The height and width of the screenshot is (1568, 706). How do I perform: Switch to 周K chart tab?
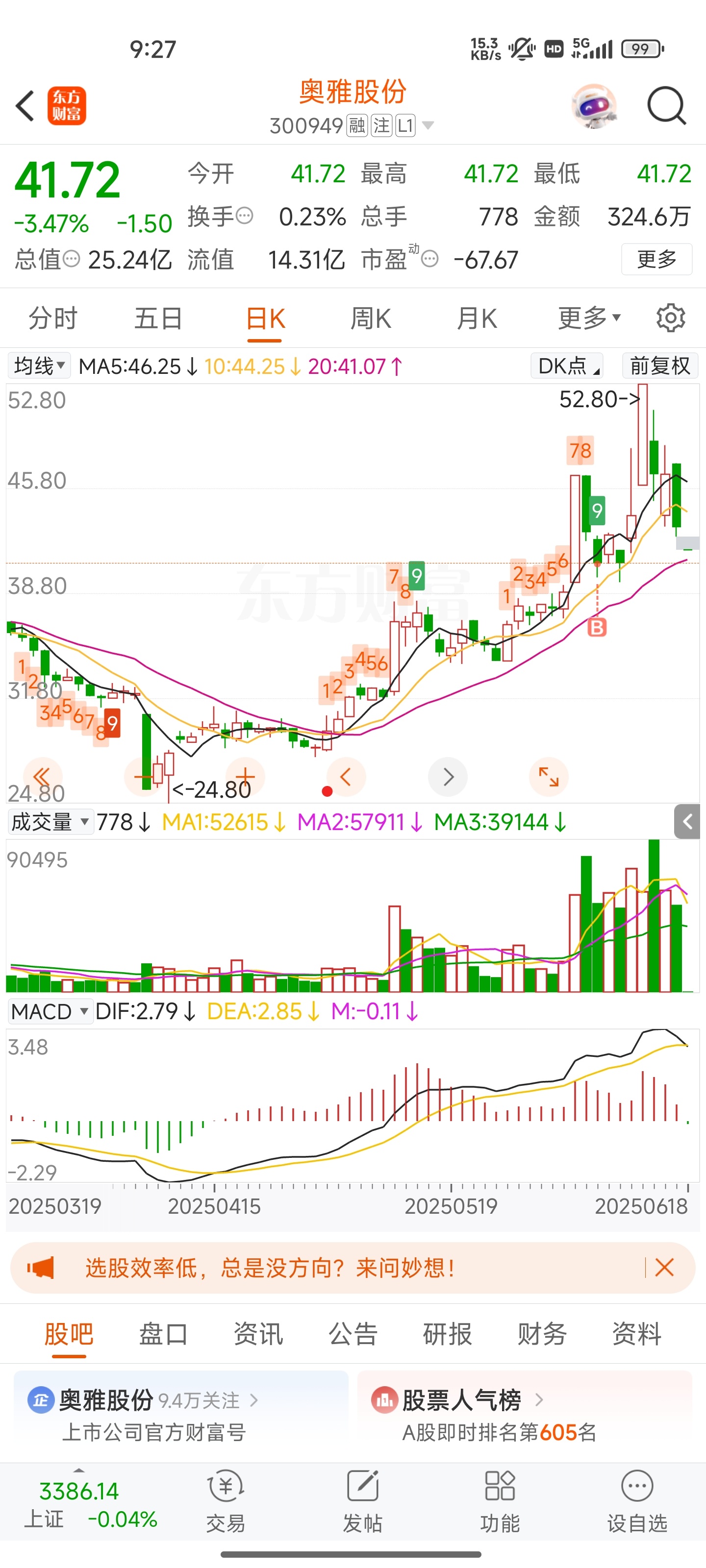[370, 318]
